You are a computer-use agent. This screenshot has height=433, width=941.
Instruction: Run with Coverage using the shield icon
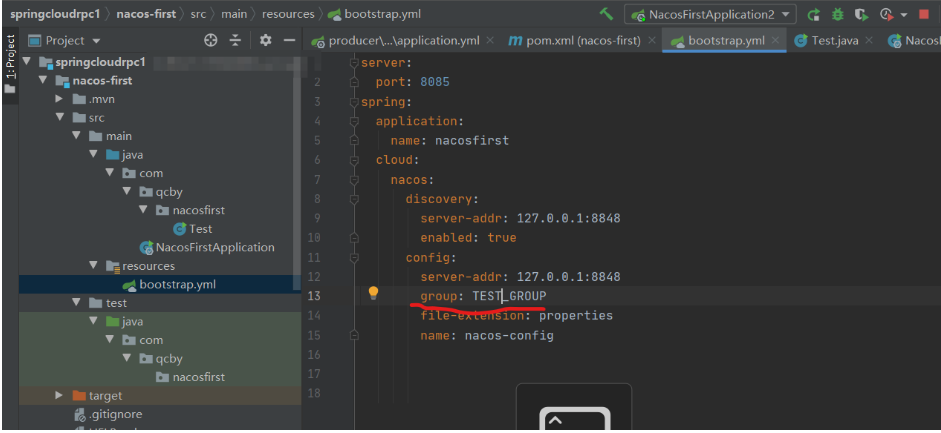point(861,14)
